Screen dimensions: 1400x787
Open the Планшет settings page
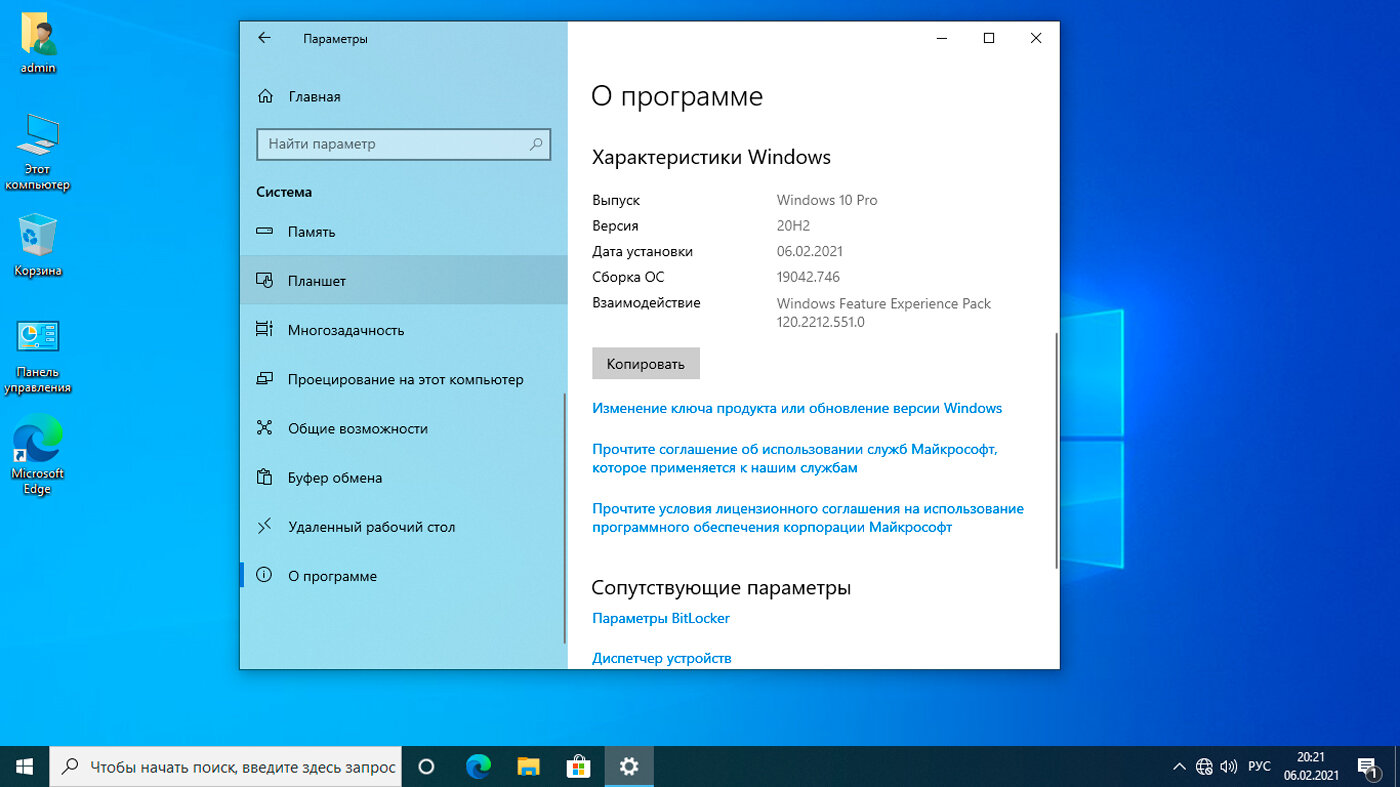(403, 281)
